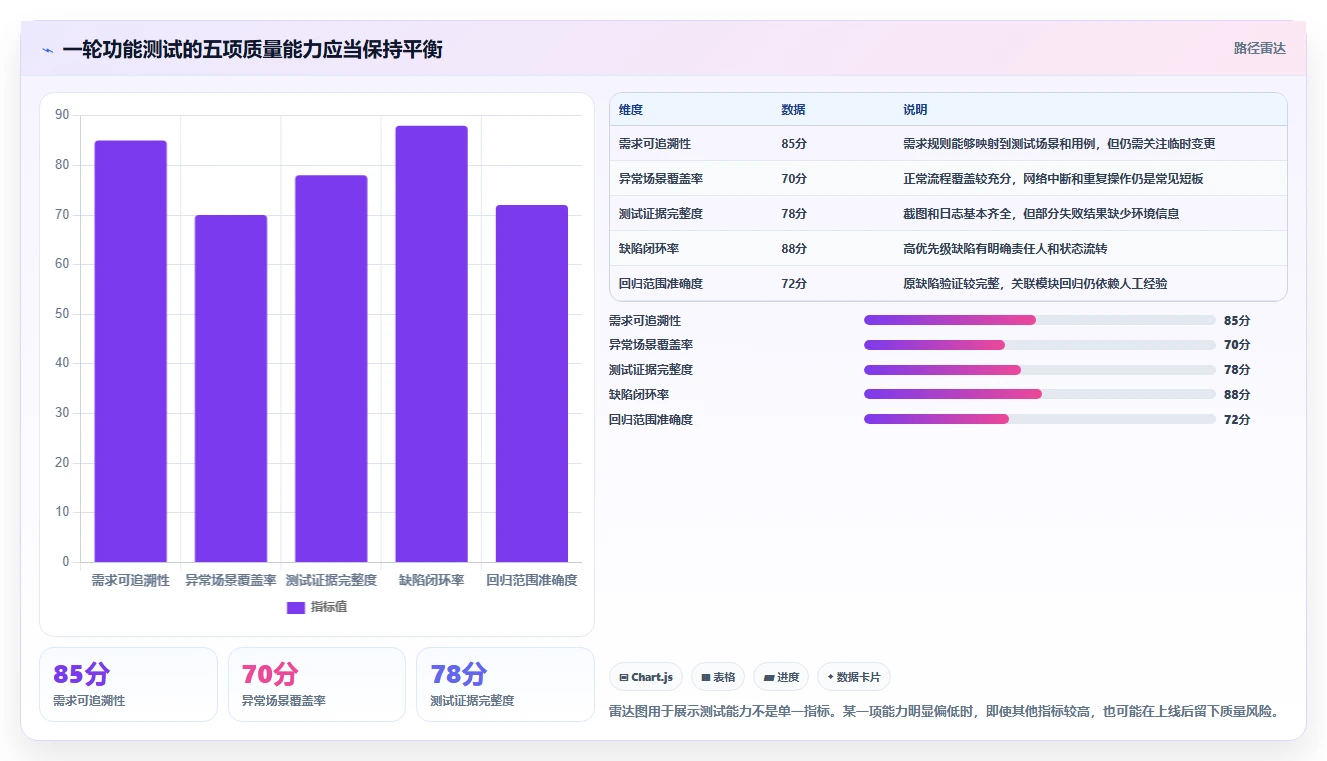Click the Chart.js tag chip
The width and height of the screenshot is (1327, 761).
coord(646,677)
